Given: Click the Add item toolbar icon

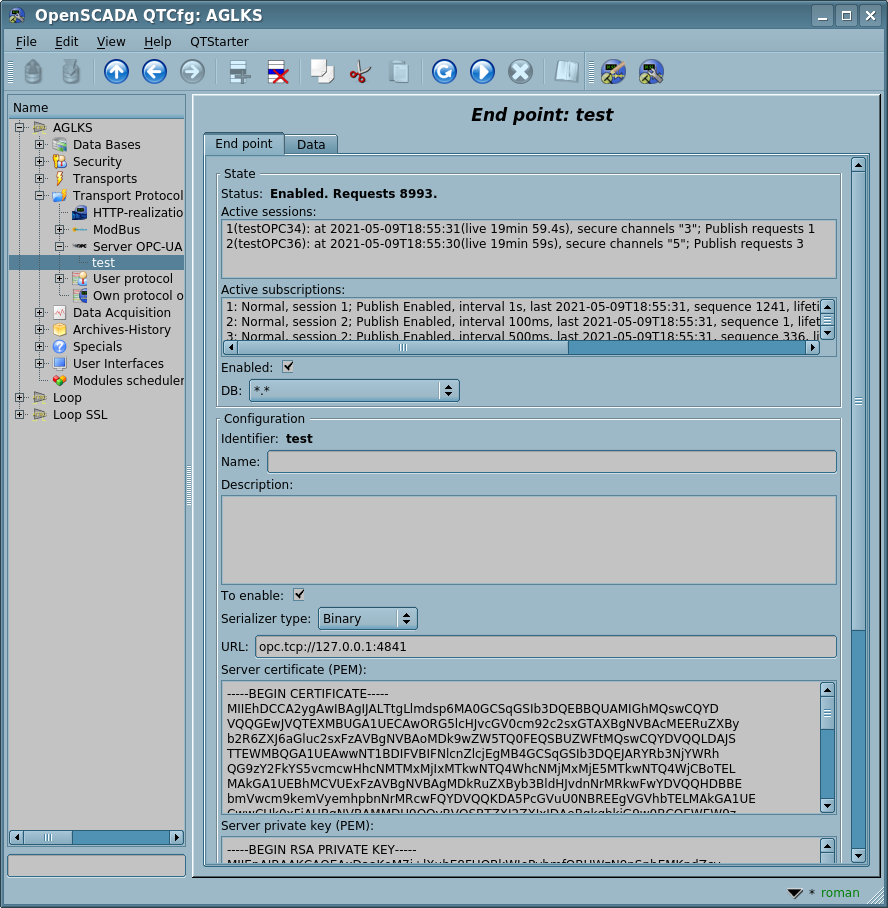Looking at the screenshot, I should [239, 72].
